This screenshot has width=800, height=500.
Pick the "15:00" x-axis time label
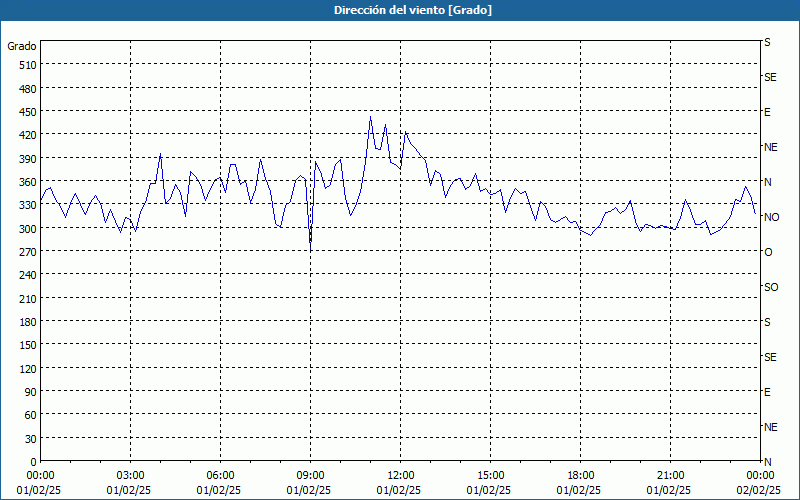490,476
